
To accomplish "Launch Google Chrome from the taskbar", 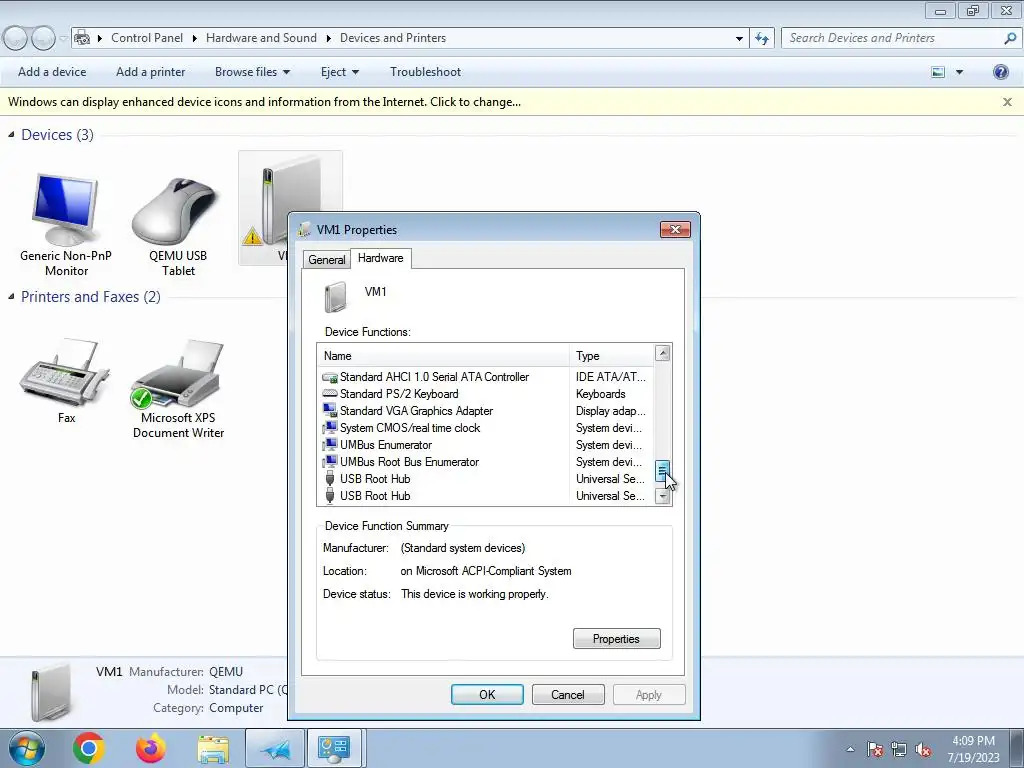I will [x=89, y=748].
